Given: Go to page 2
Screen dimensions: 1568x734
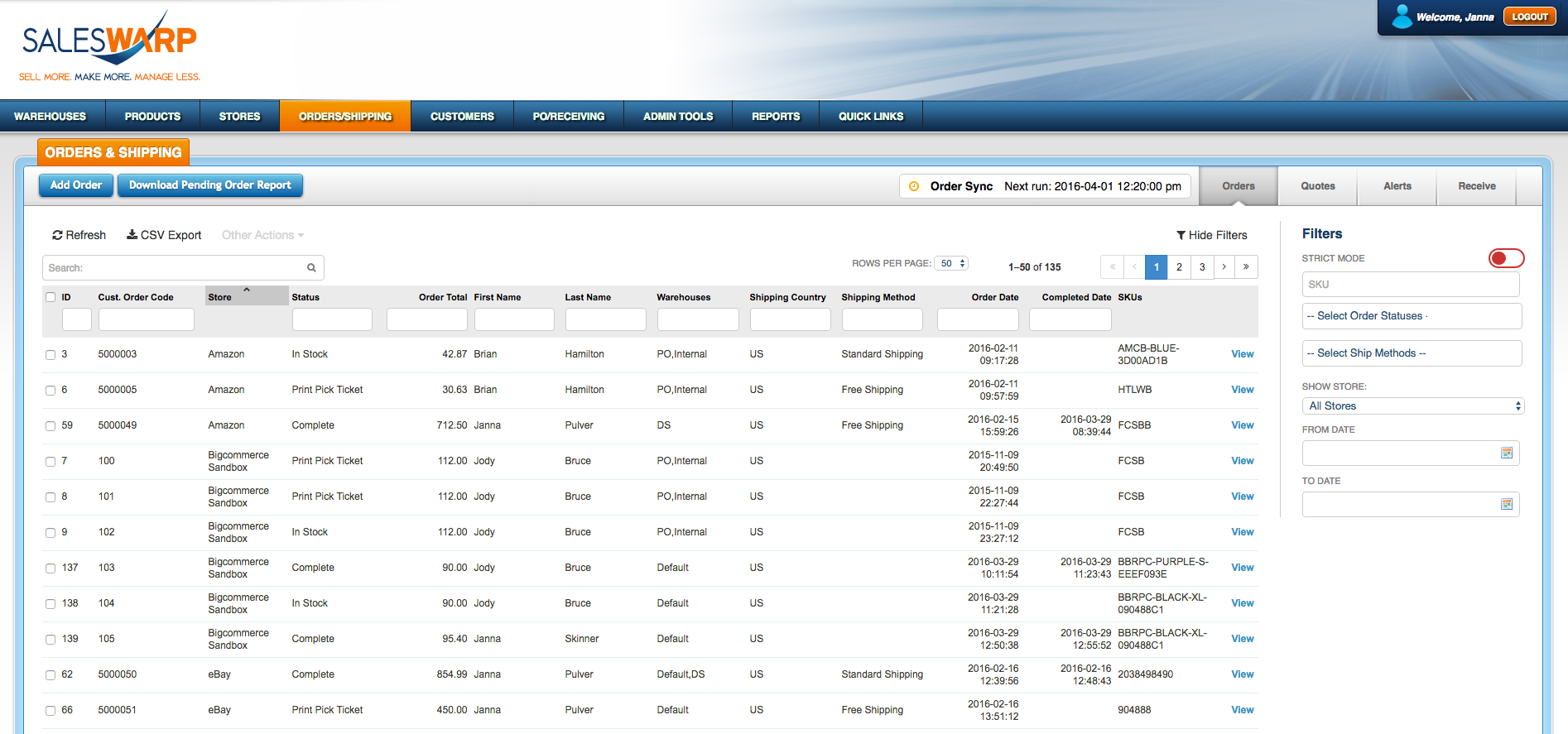Looking at the screenshot, I should point(1179,266).
